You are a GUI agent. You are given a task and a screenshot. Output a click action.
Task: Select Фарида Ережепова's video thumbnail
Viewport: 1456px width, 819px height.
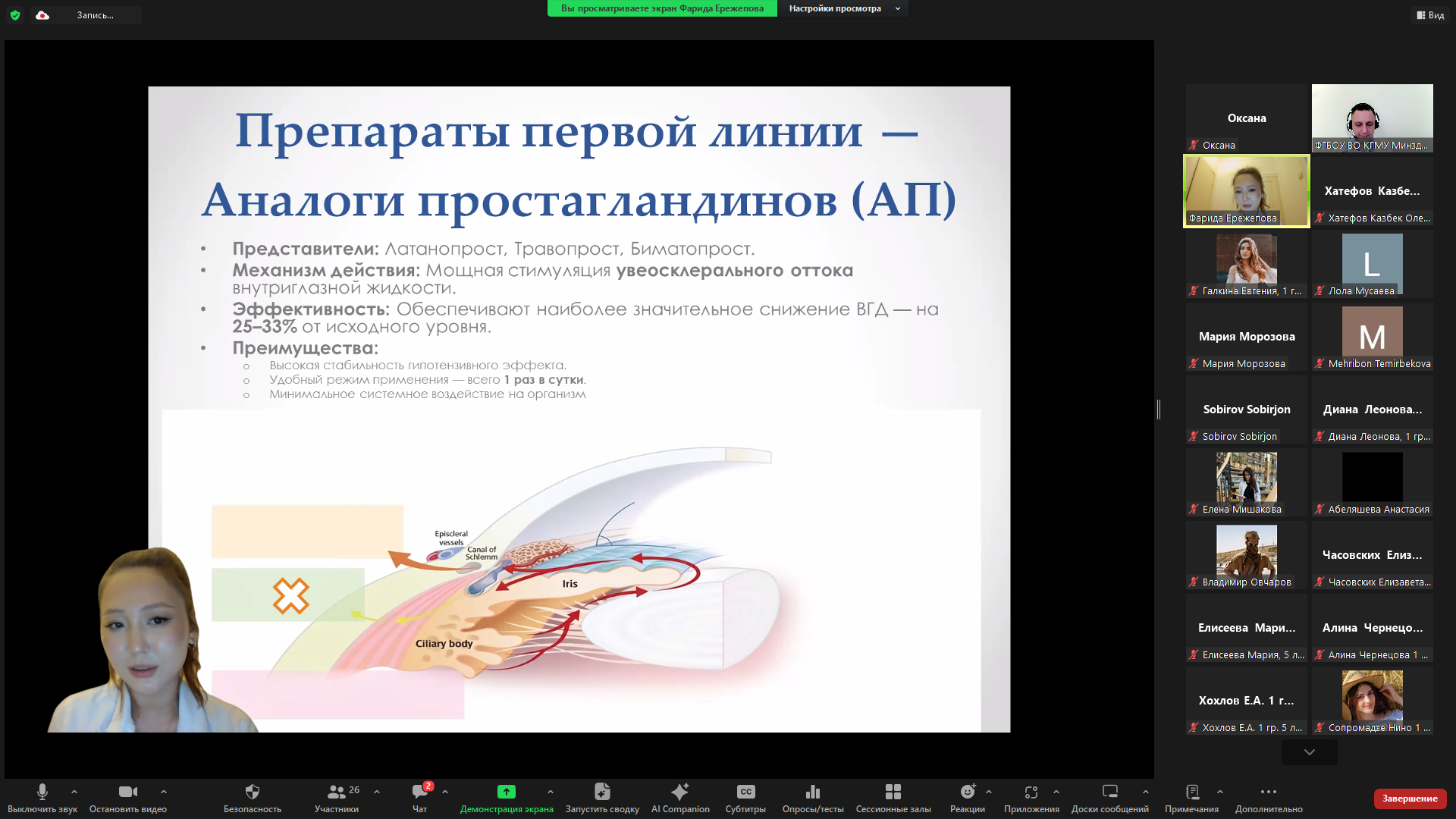pos(1247,191)
